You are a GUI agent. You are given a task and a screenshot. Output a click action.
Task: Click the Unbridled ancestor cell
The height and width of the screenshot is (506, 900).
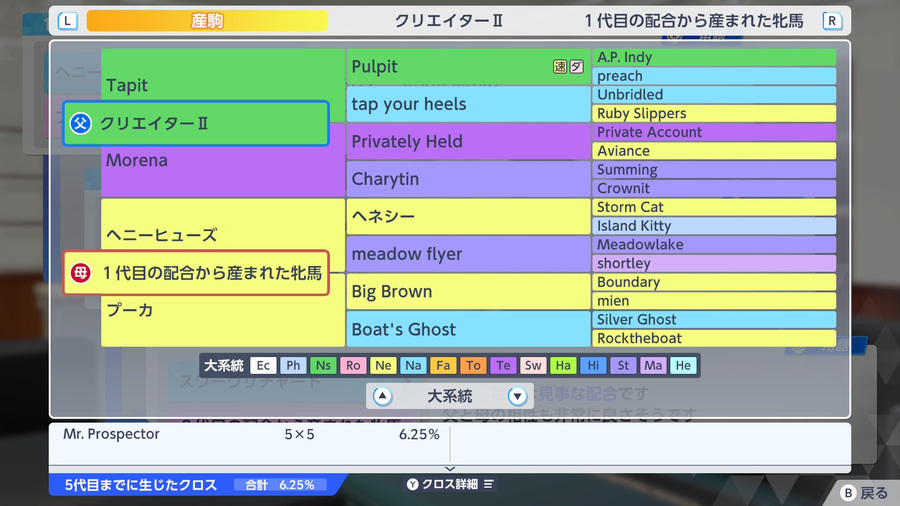[714, 95]
